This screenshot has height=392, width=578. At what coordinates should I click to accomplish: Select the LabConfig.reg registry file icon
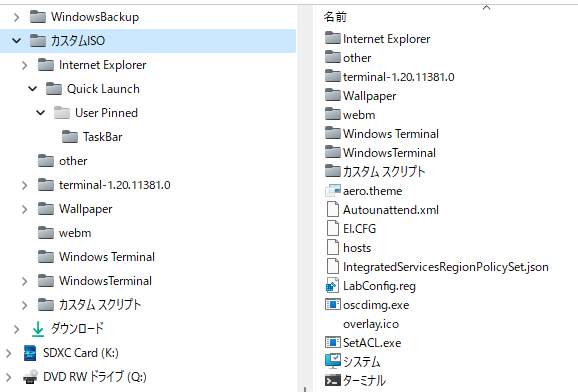[333, 286]
